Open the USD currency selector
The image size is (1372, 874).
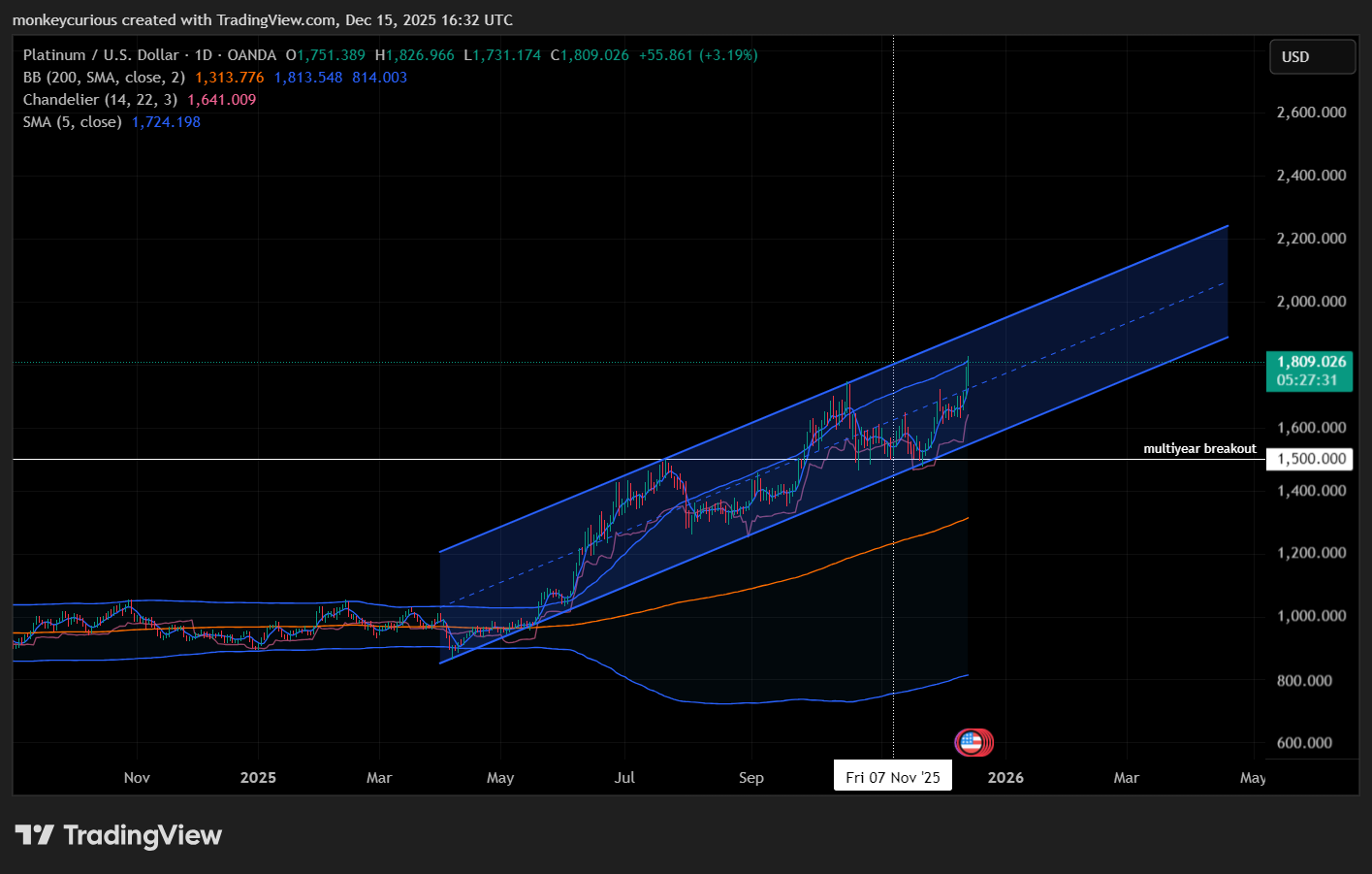point(1313,57)
